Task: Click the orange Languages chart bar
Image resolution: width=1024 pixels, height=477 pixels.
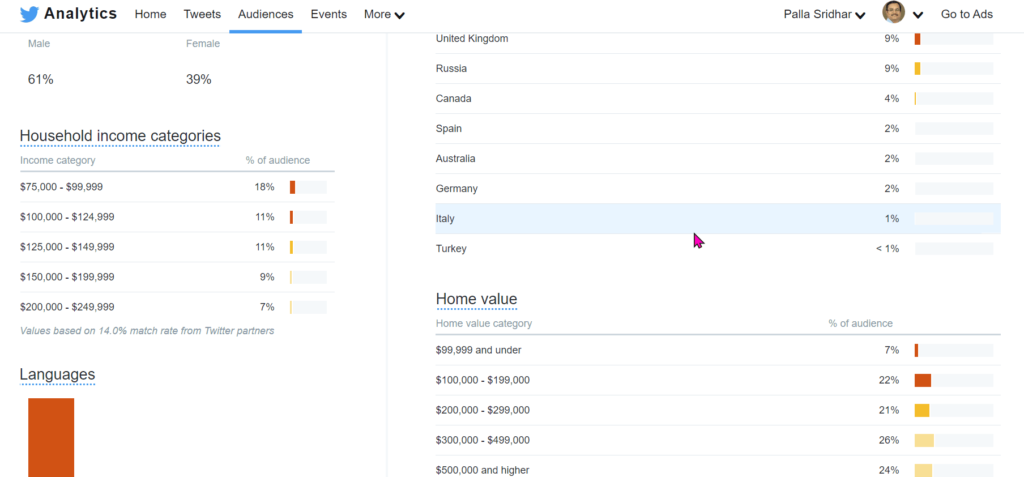Action: (51, 436)
